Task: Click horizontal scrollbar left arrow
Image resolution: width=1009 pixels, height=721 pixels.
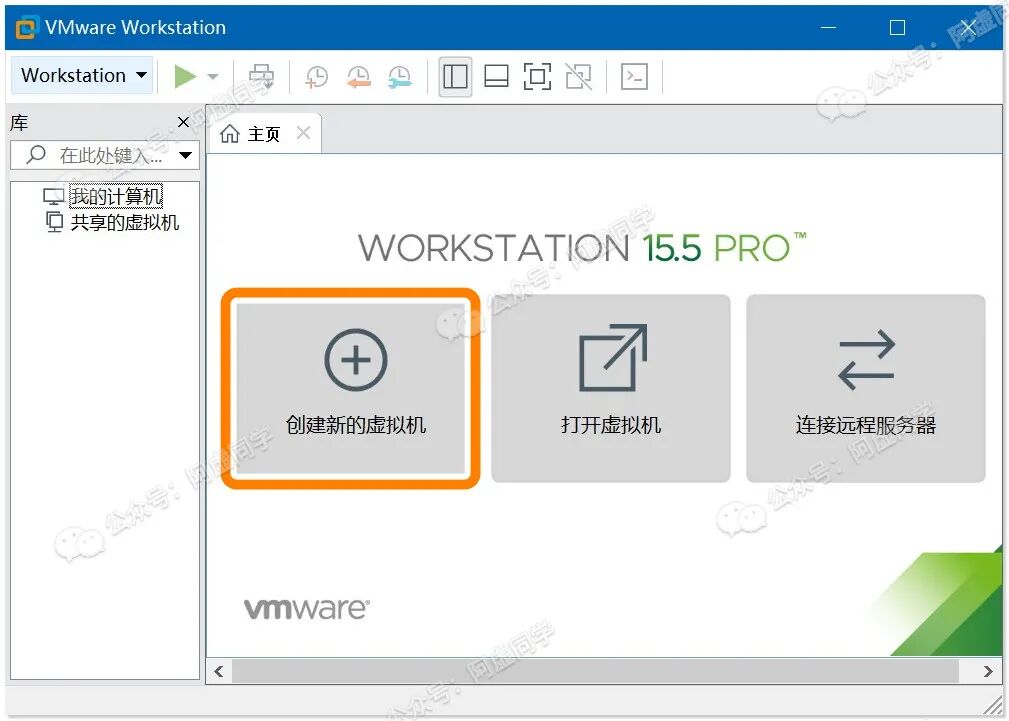Action: (219, 671)
